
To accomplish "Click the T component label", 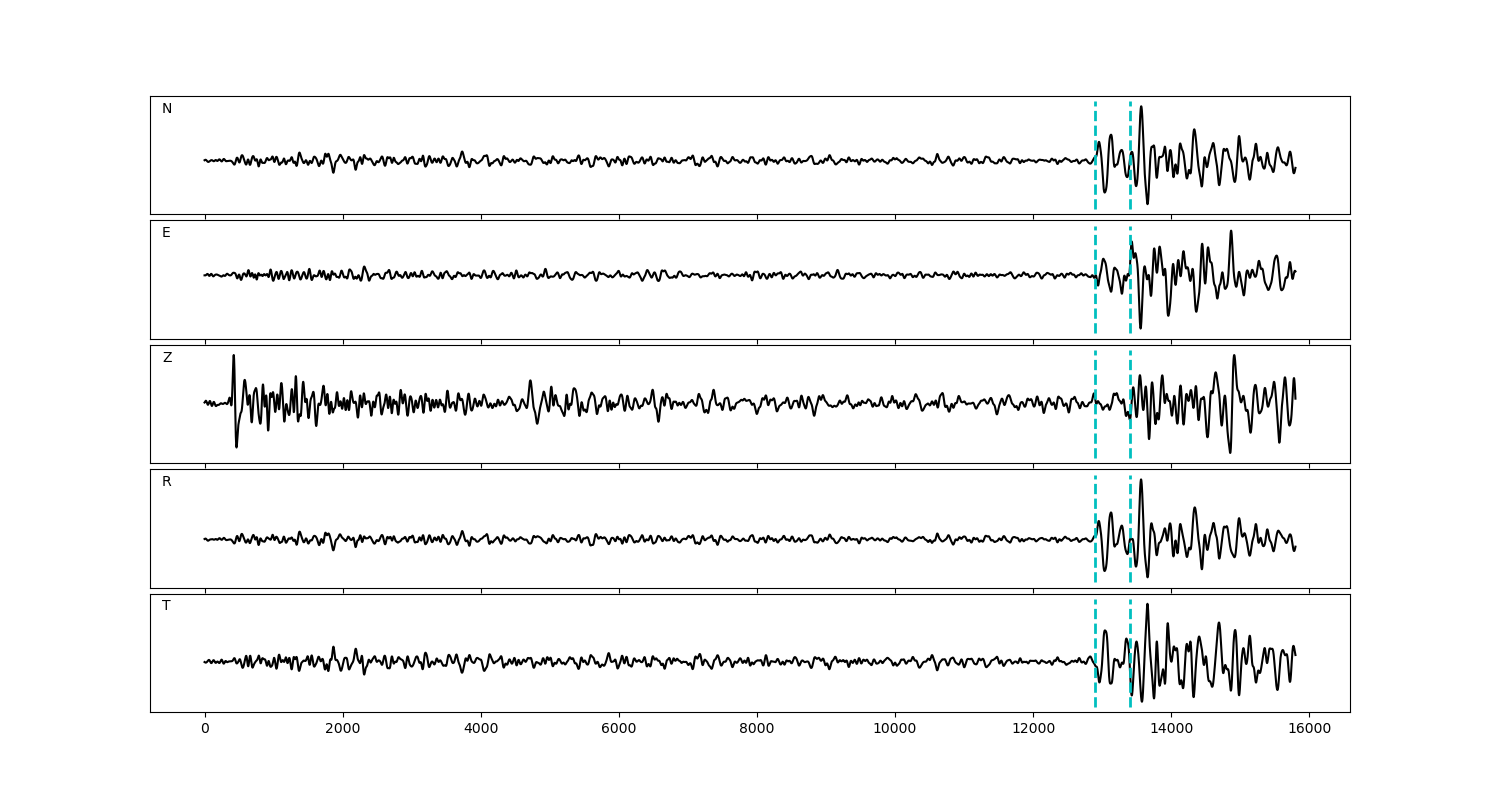I will coord(166,606).
